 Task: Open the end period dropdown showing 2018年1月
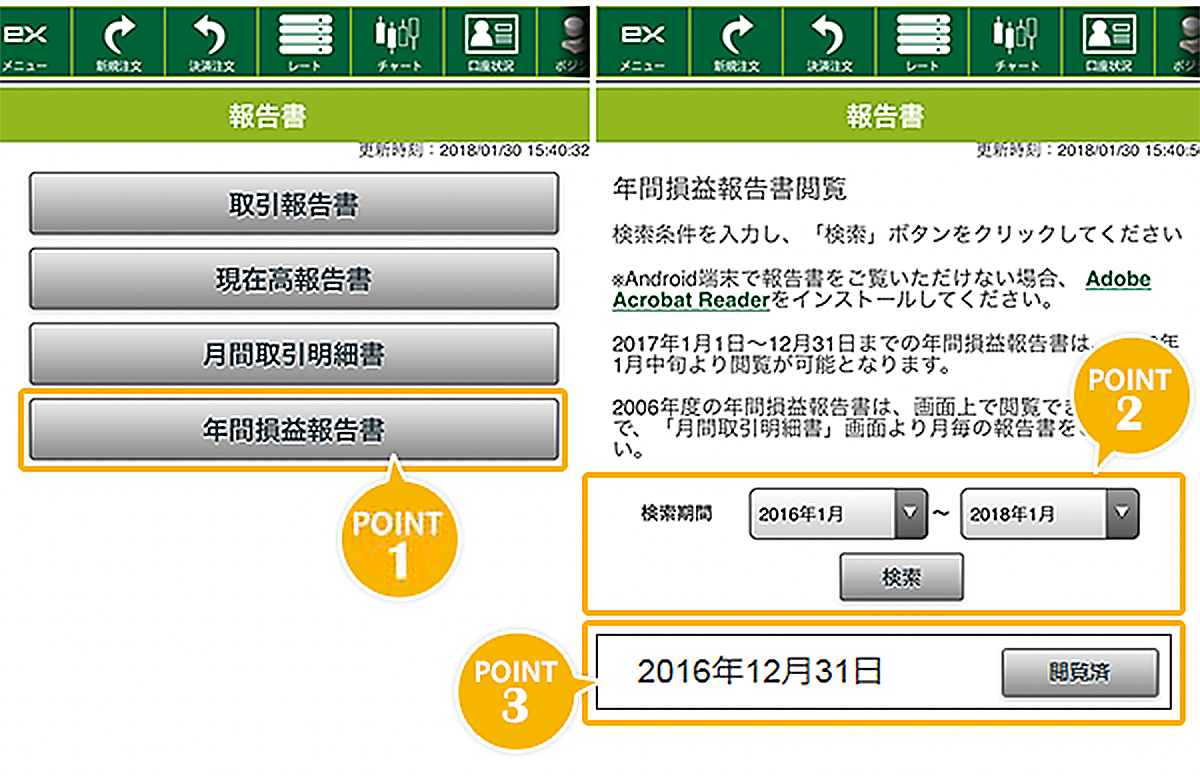[1047, 513]
